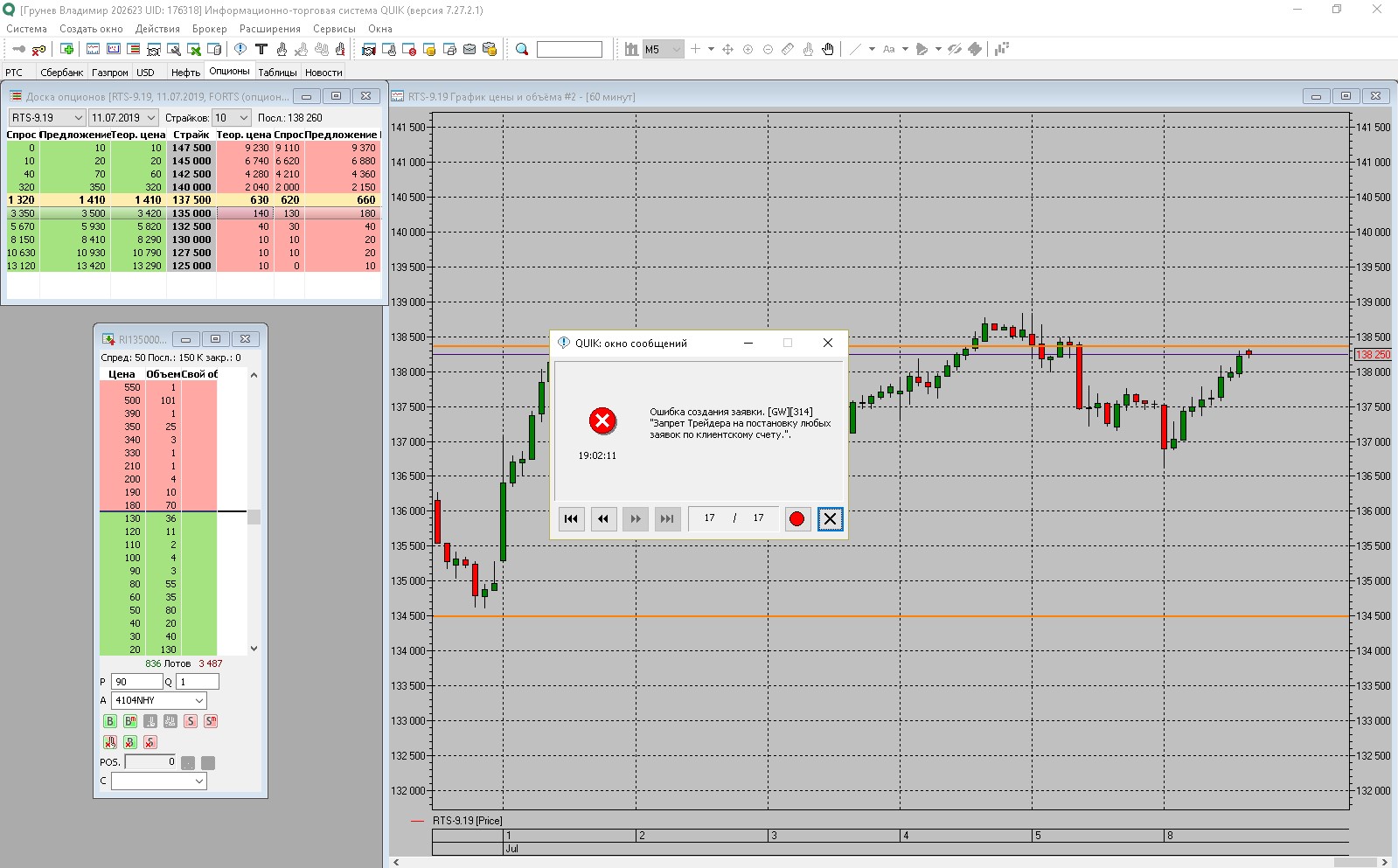1398x868 pixels.
Task: Click the green B buy button in order panel
Action: 110,721
